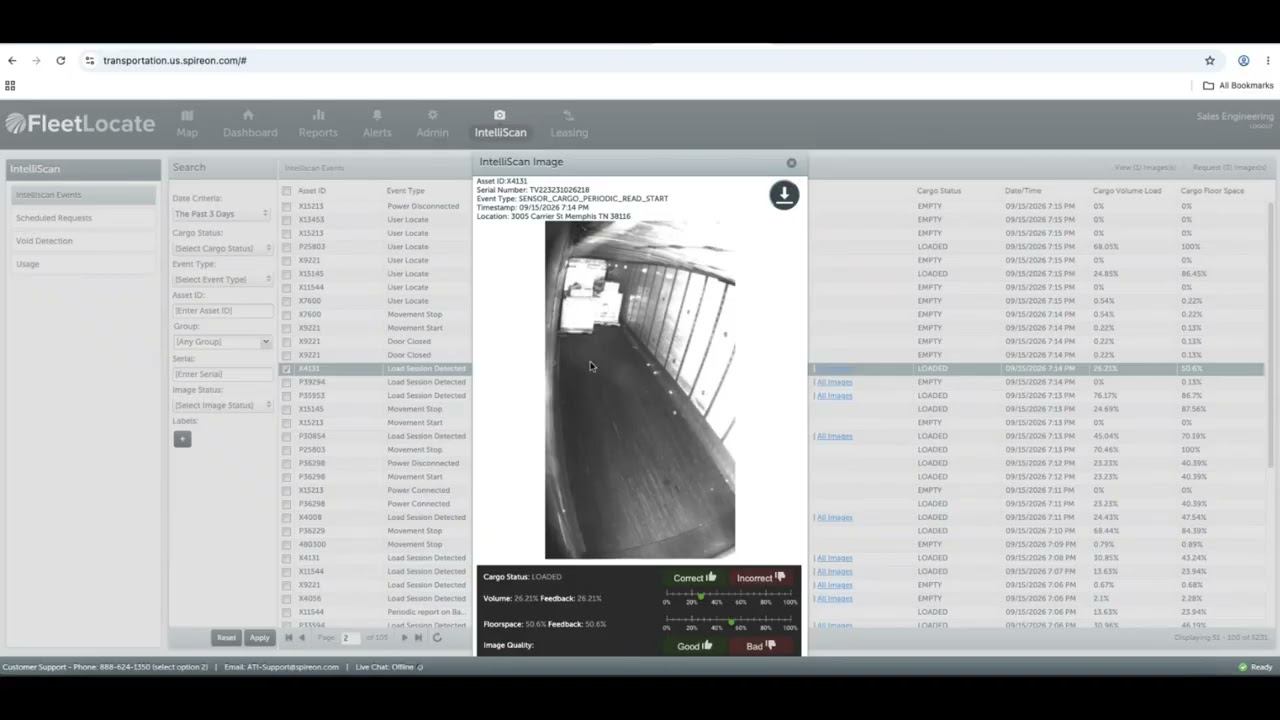
Task: Mark cargo status as Correct
Action: [x=695, y=577]
